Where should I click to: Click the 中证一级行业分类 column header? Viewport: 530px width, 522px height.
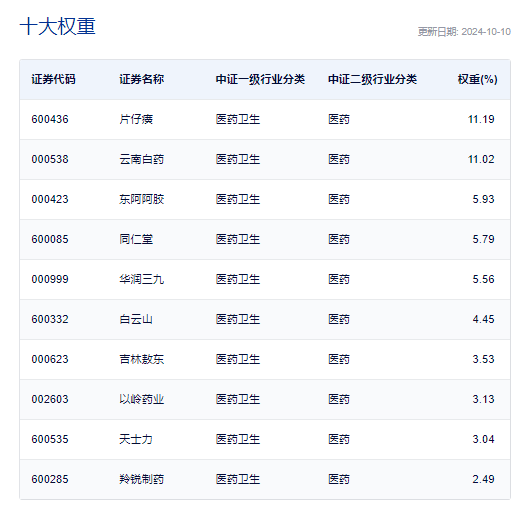pyautogui.click(x=260, y=79)
